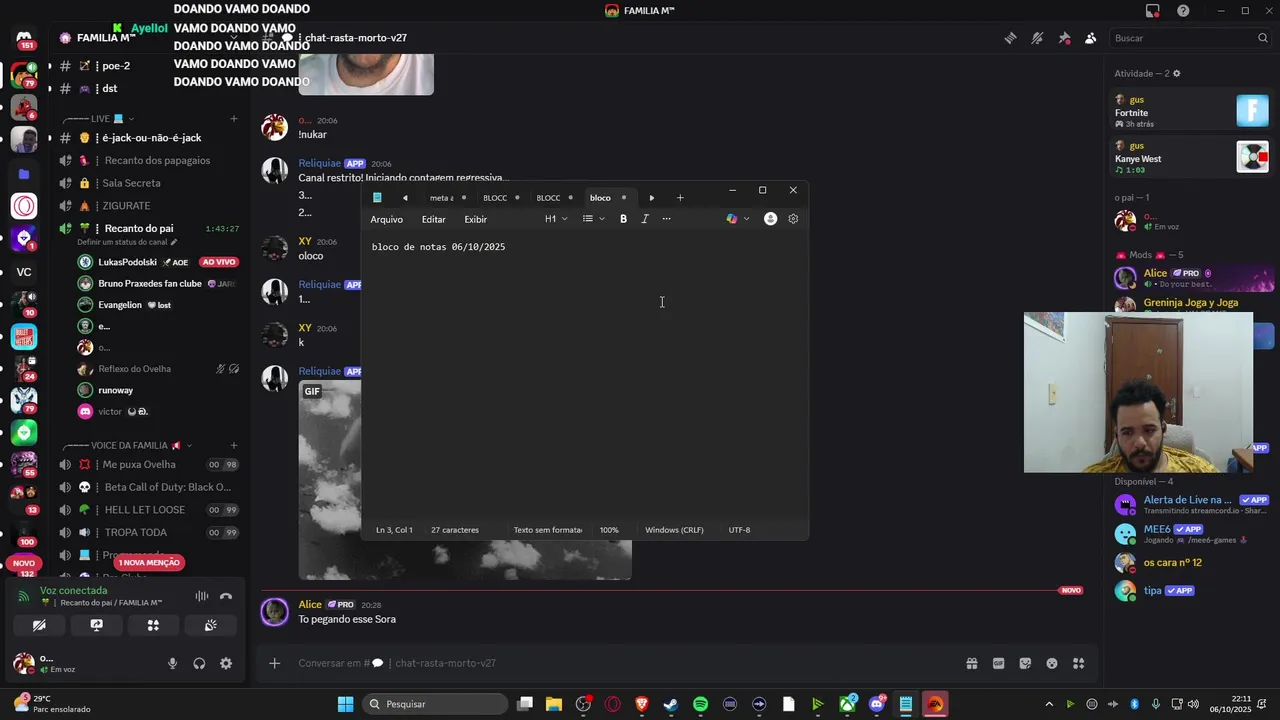
Task: Toggle Discord camera on or off
Action: (x=39, y=625)
